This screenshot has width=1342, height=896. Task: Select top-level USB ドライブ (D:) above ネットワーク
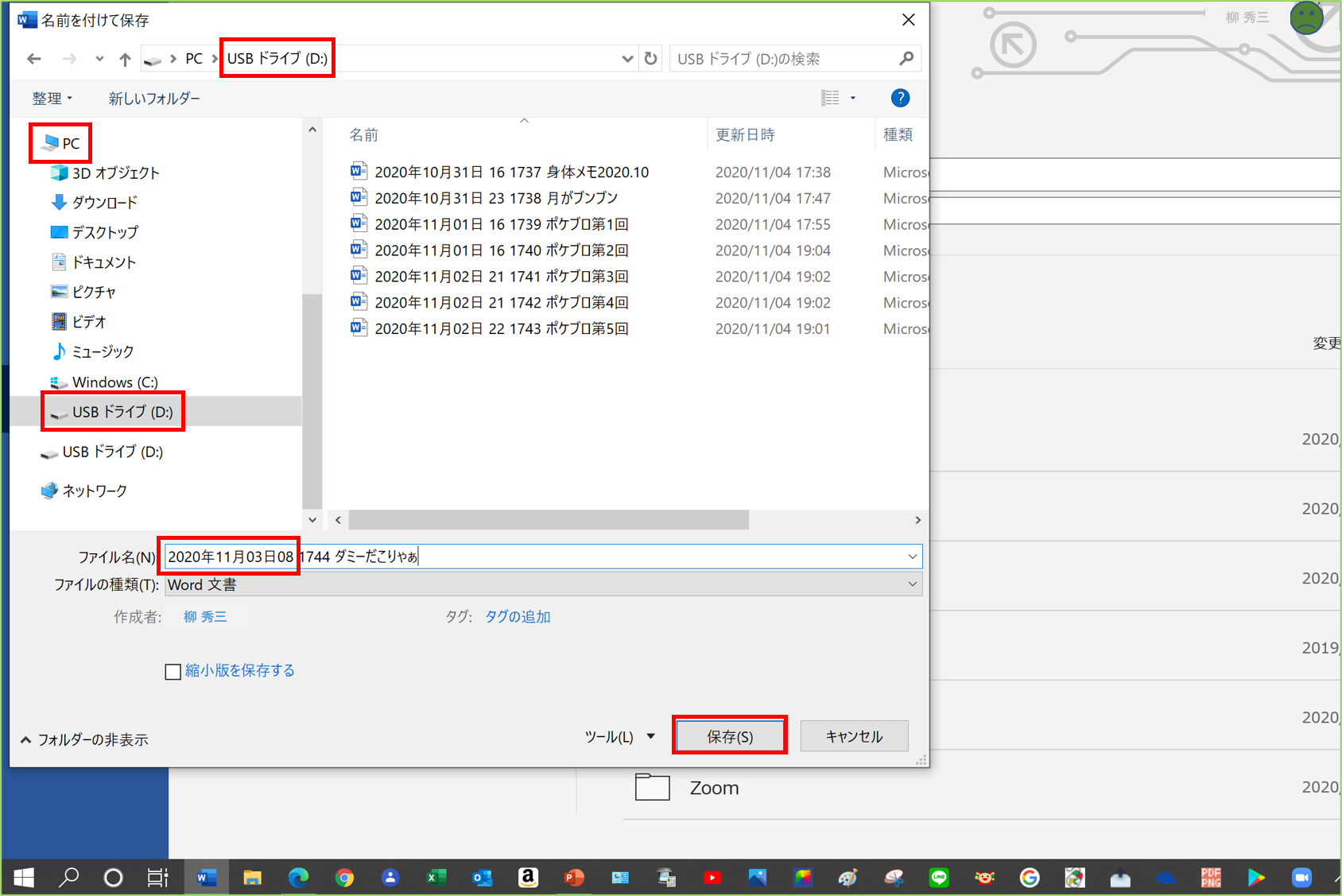pos(102,452)
